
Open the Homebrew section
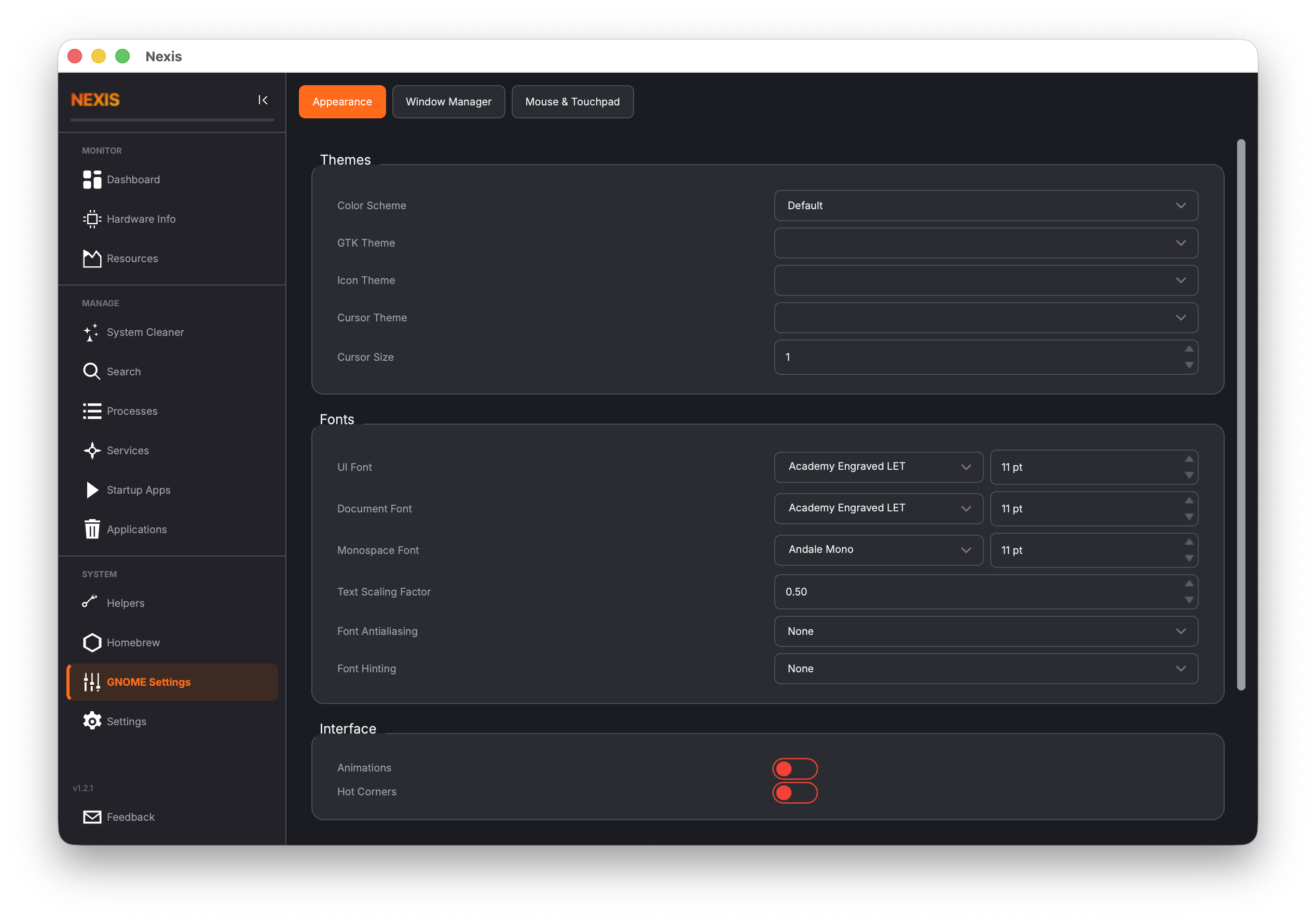tap(133, 642)
